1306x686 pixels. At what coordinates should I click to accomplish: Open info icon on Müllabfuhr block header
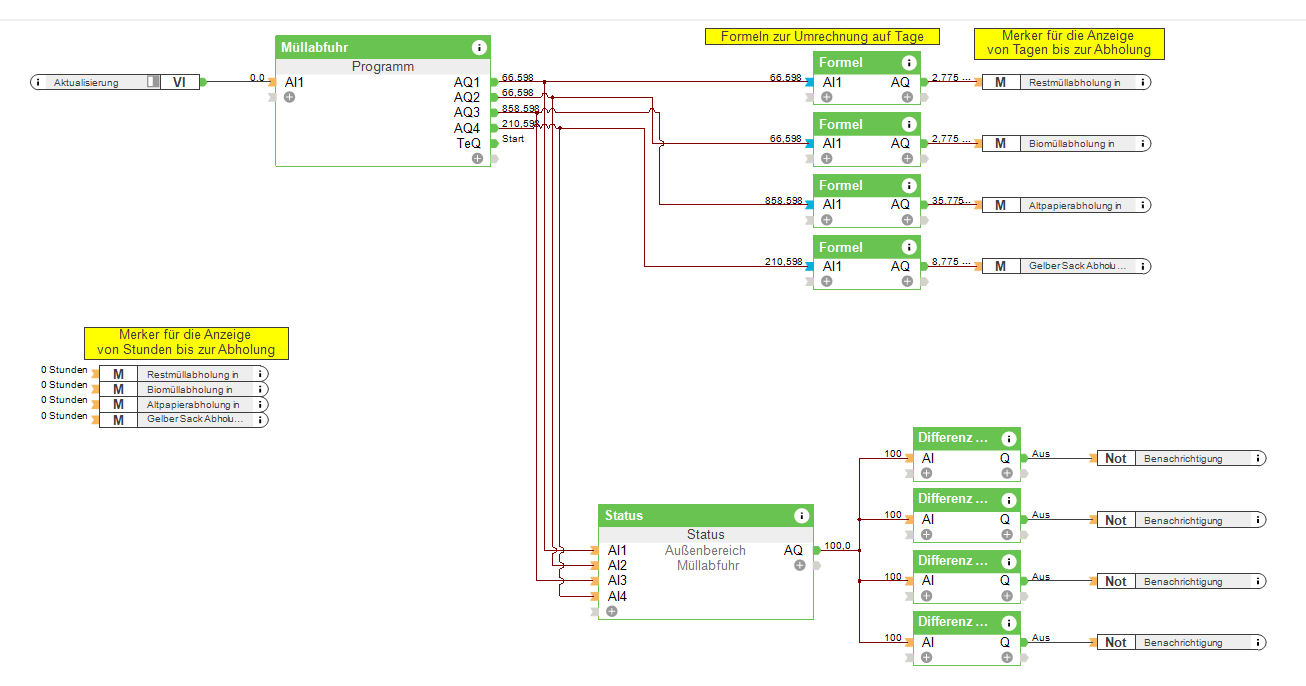coord(479,47)
